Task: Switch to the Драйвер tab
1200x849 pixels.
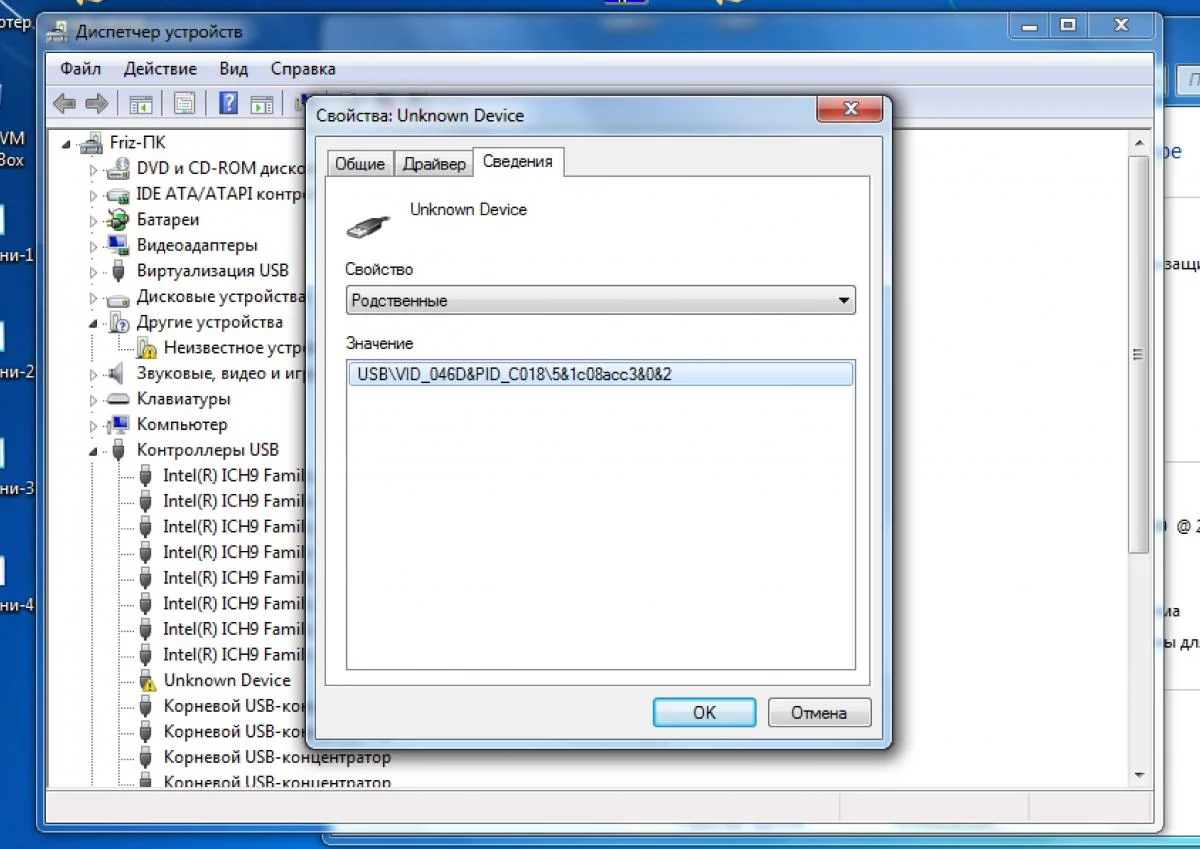Action: [433, 162]
